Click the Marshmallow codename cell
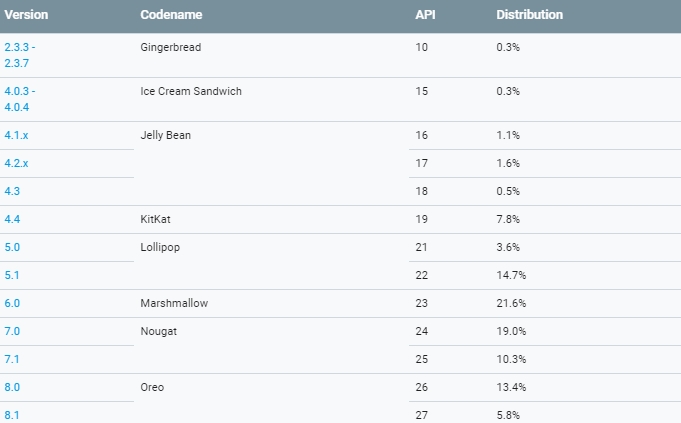 click(x=175, y=303)
